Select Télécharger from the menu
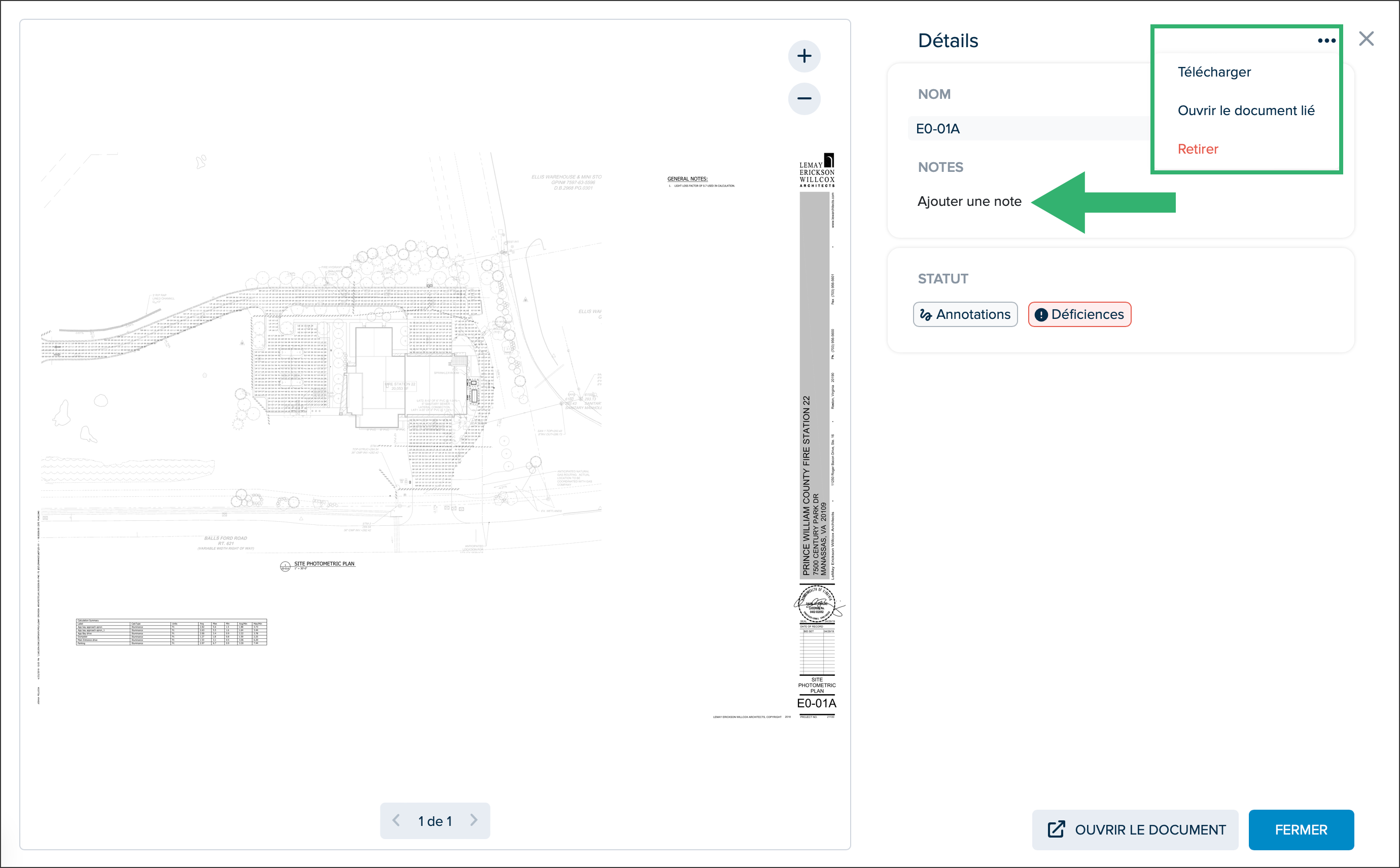This screenshot has width=1400, height=868. pyautogui.click(x=1214, y=72)
